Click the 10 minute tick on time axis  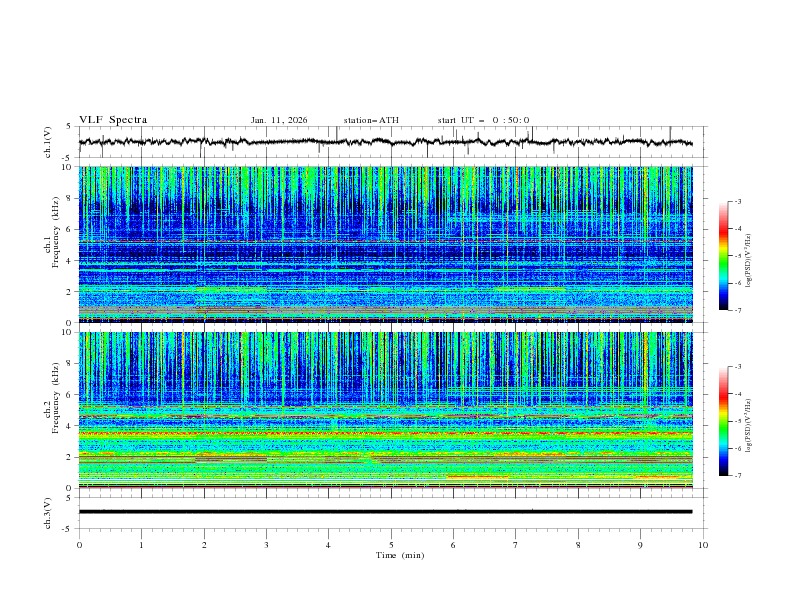tap(703, 545)
